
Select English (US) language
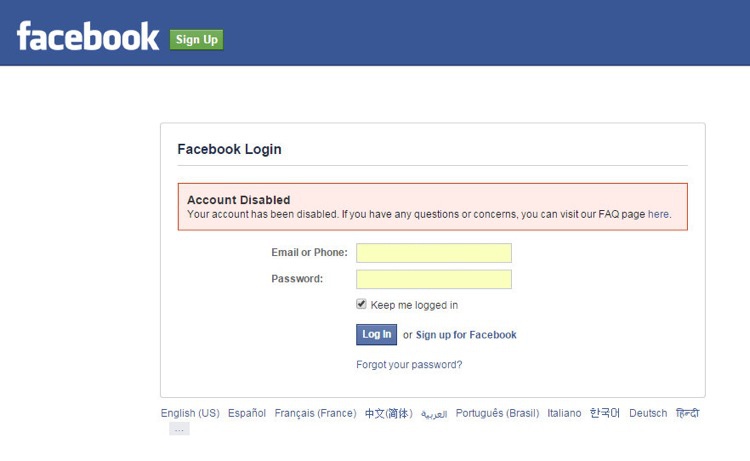190,413
